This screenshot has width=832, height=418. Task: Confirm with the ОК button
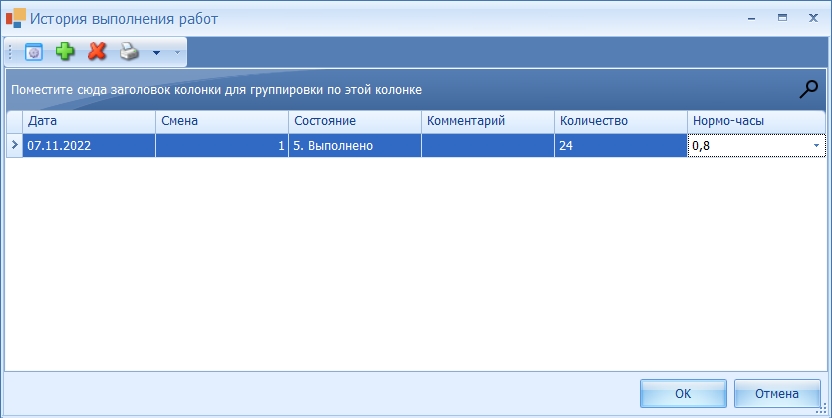(x=683, y=394)
